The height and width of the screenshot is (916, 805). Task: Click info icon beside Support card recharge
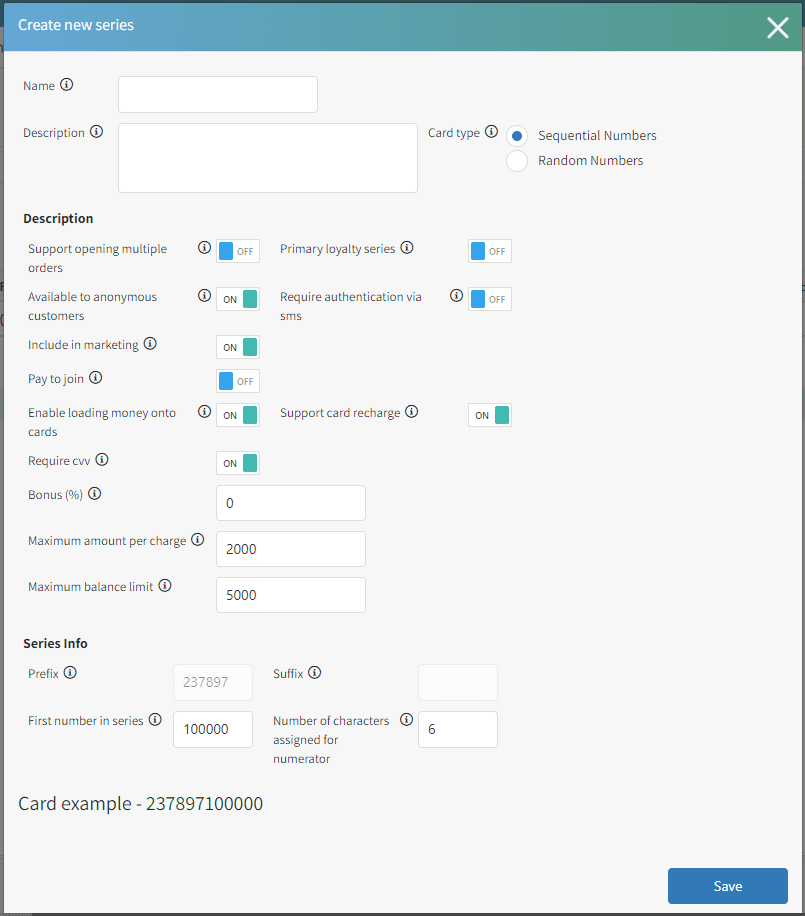tap(412, 411)
